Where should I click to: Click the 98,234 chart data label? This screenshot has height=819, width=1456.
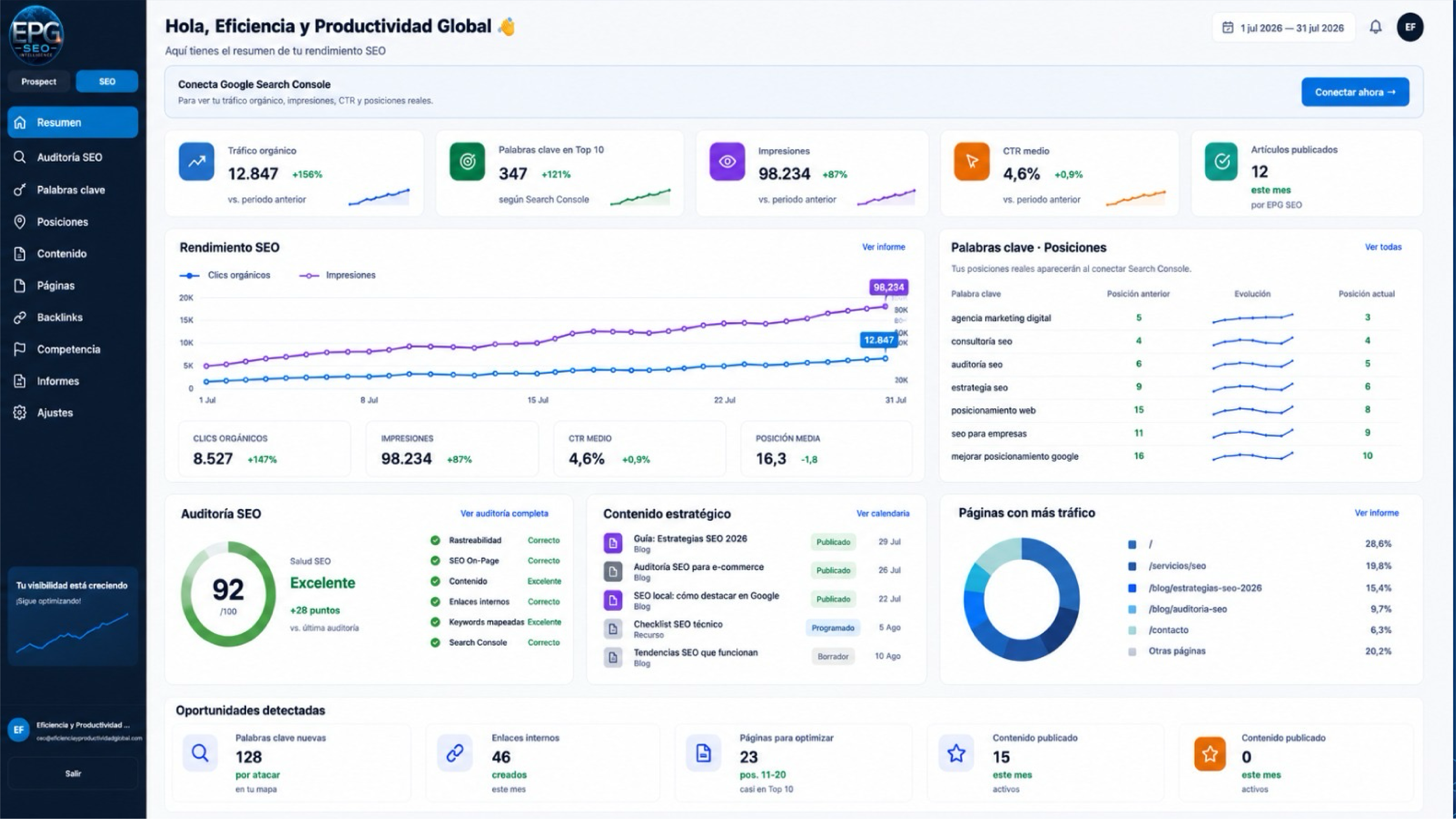888,287
